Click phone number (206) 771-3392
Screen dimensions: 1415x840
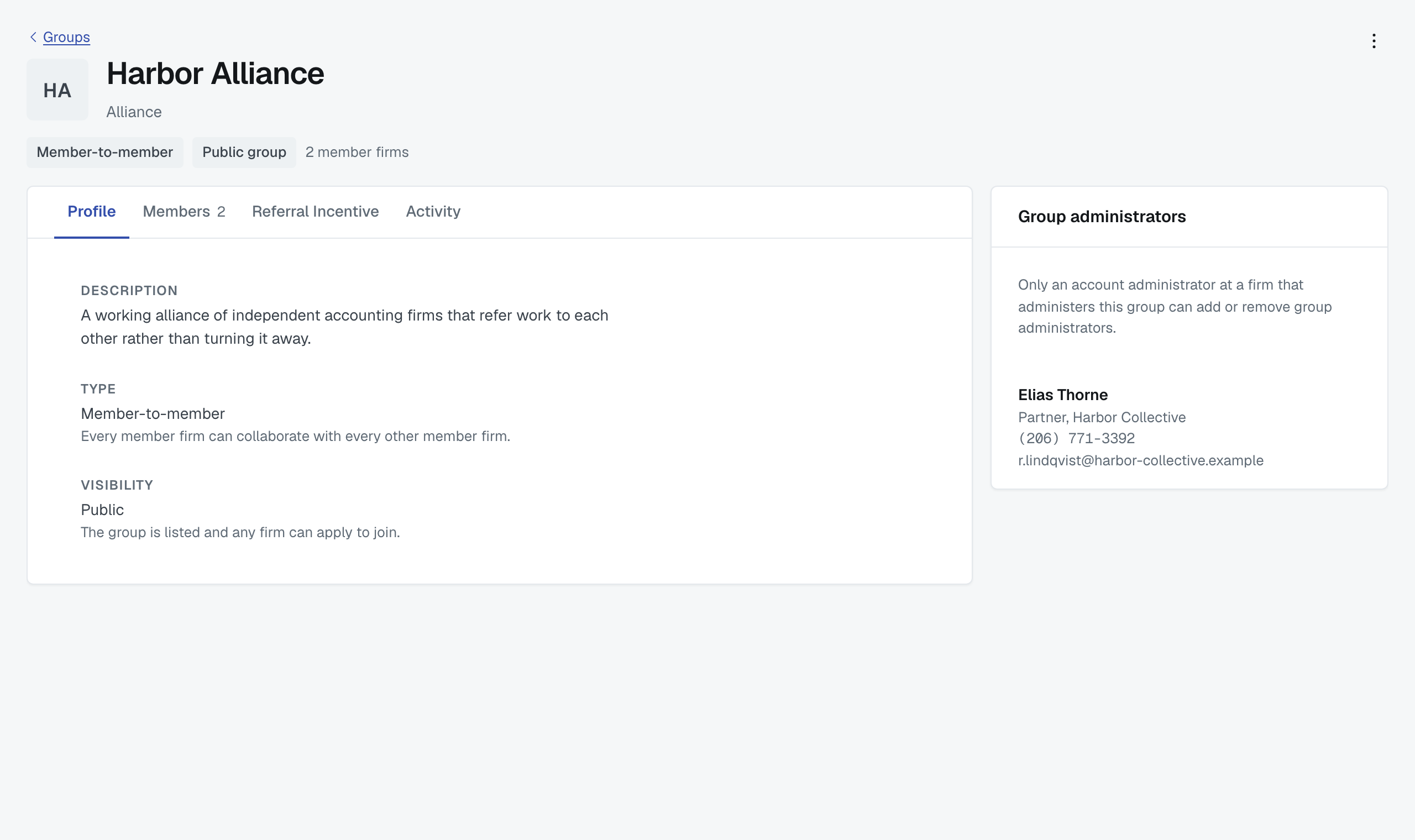point(1076,438)
